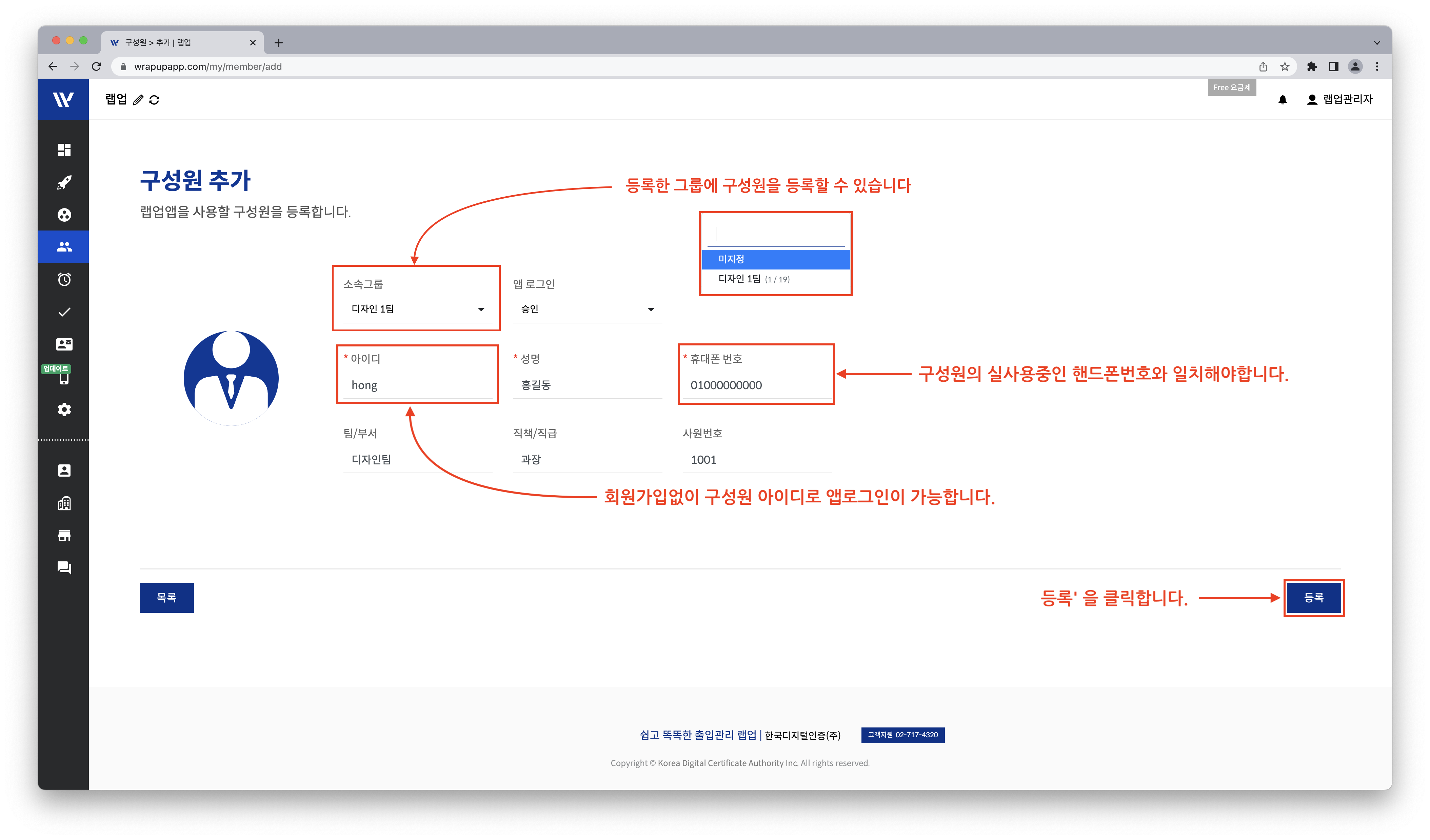This screenshot has width=1430, height=840.
Task: Click the browser forward arrow
Action: coord(74,66)
